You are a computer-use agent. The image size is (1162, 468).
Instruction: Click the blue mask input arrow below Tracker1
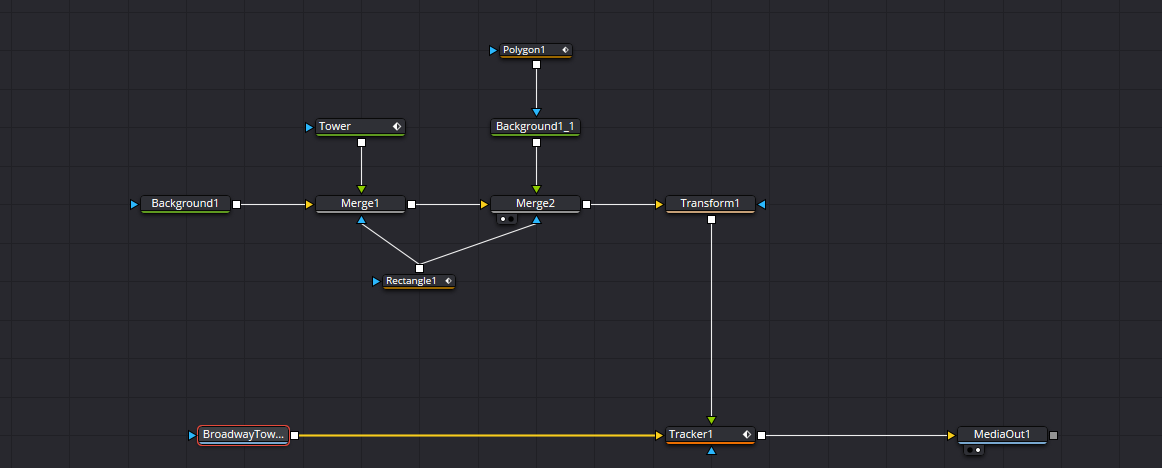tap(711, 450)
